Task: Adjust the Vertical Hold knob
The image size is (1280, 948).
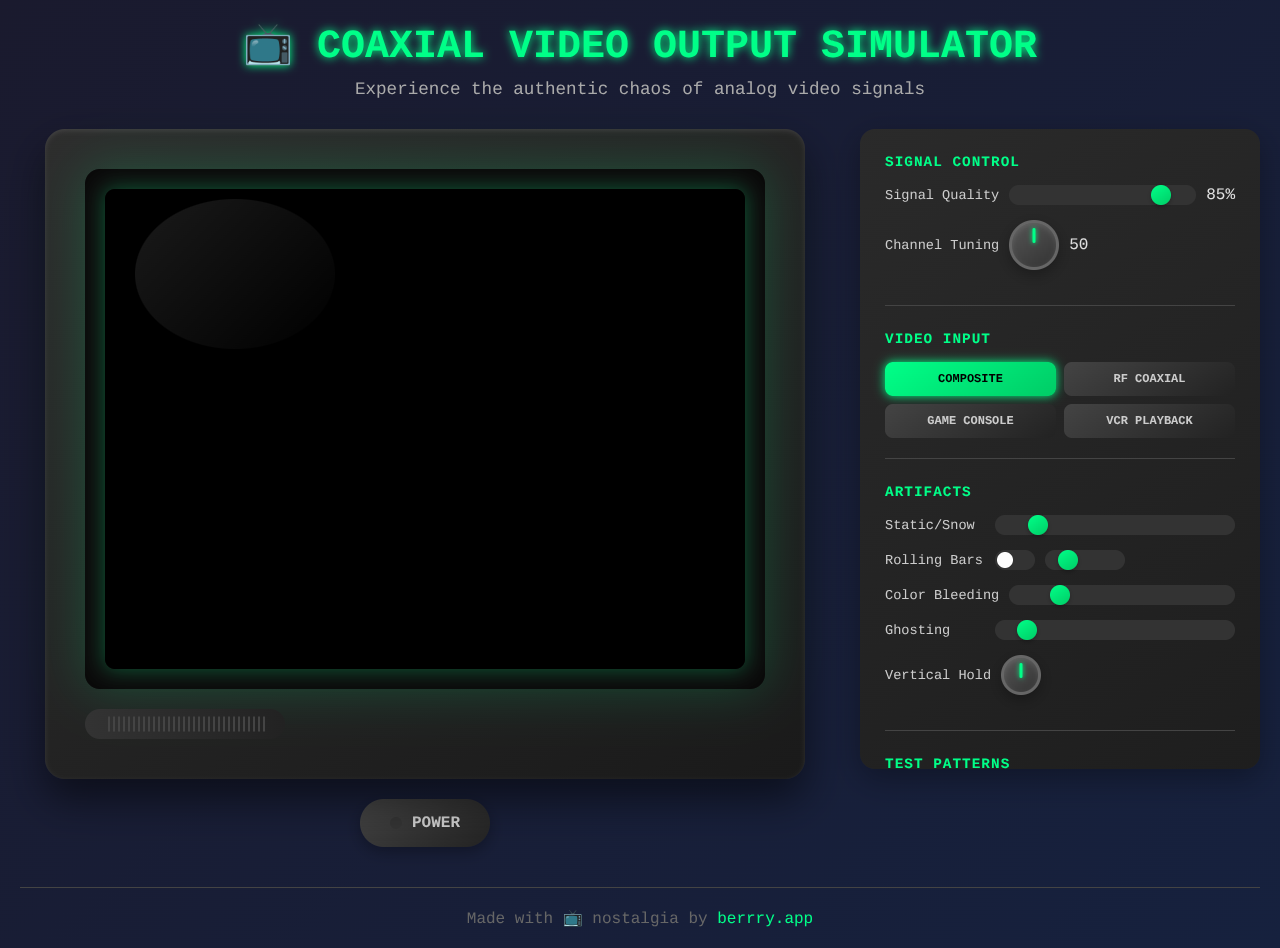Action: 1020,674
